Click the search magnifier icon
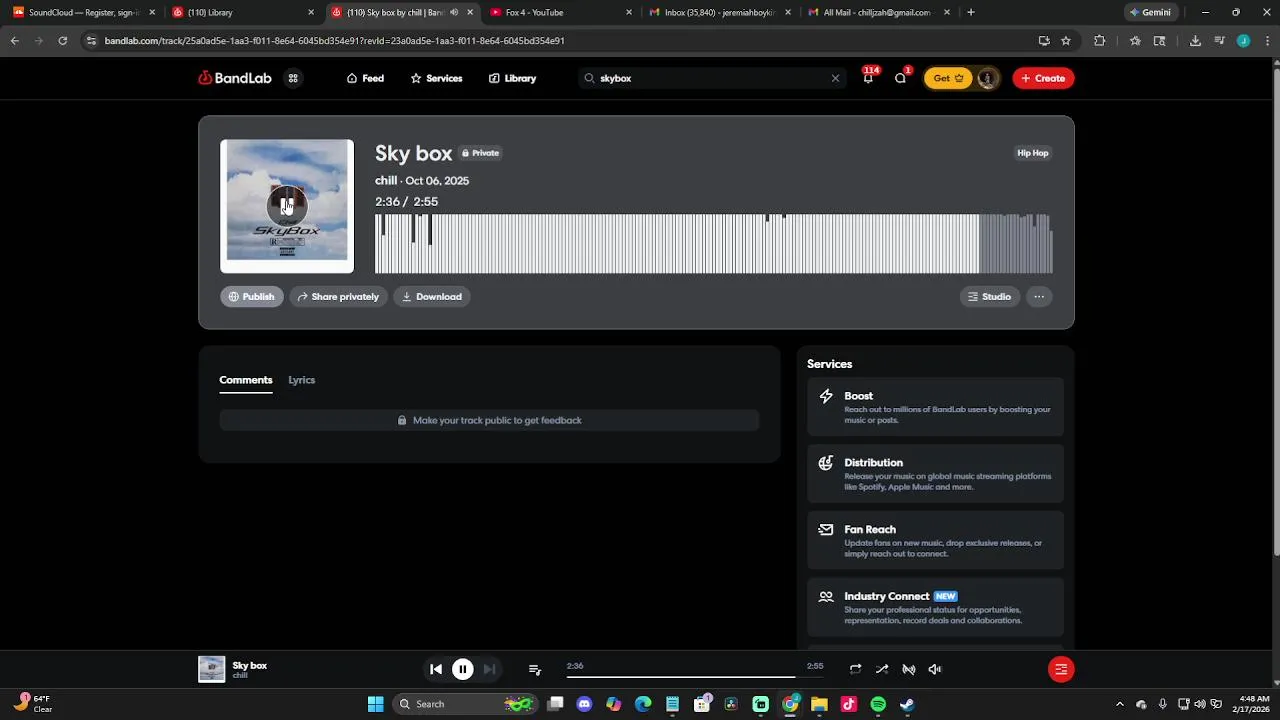The width and height of the screenshot is (1280, 720). (589, 78)
